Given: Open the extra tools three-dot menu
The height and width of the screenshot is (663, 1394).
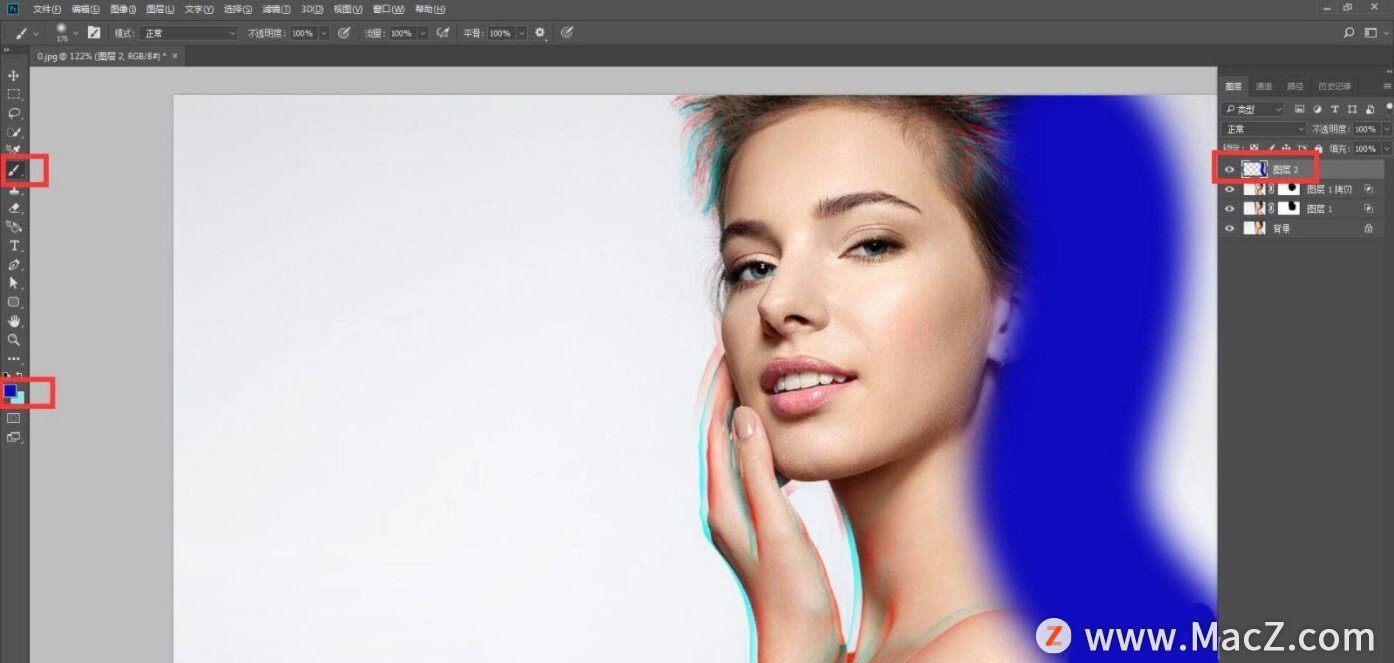Looking at the screenshot, I should 14,358.
